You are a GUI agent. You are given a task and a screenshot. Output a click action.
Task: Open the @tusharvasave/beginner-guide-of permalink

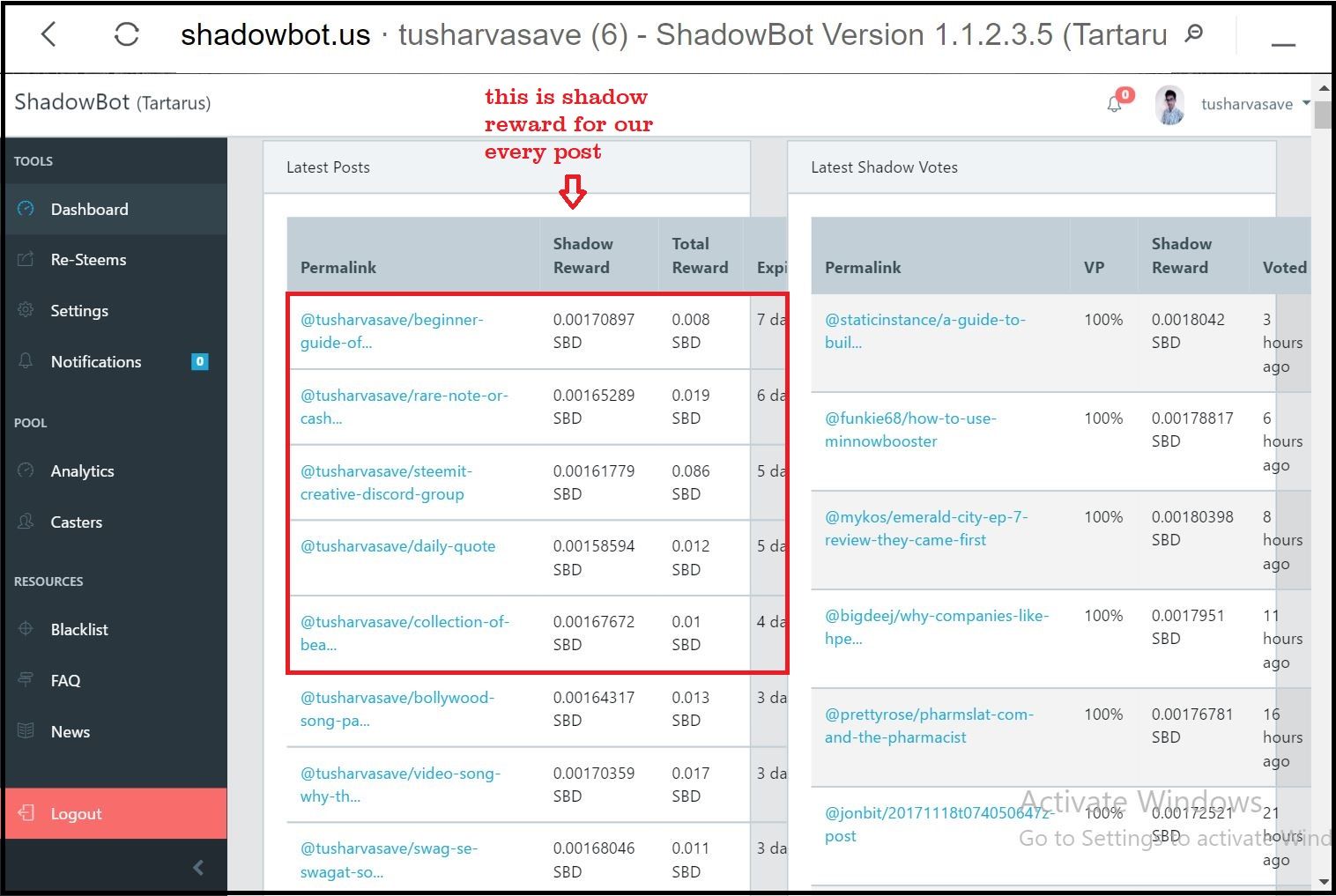392,330
